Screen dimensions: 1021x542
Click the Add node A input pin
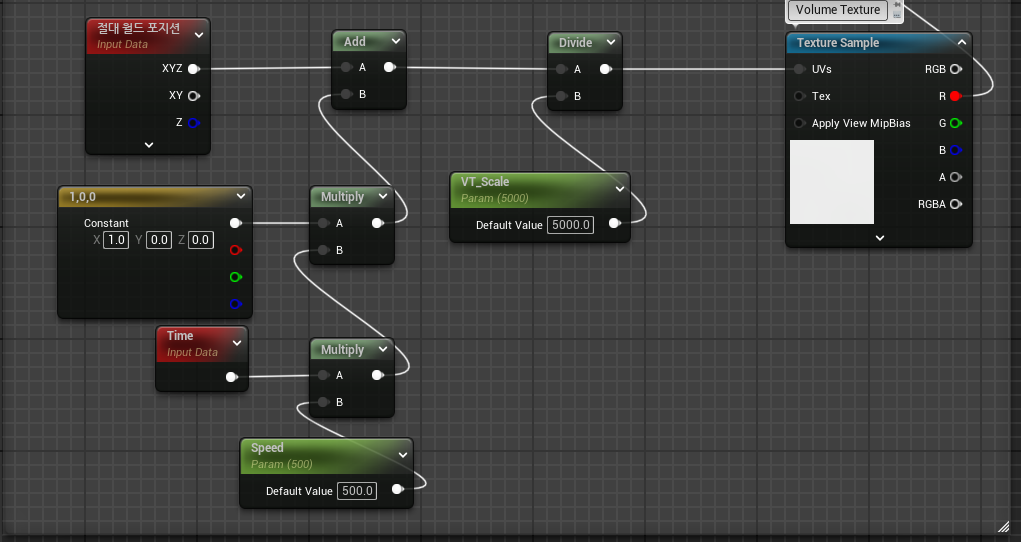[346, 67]
